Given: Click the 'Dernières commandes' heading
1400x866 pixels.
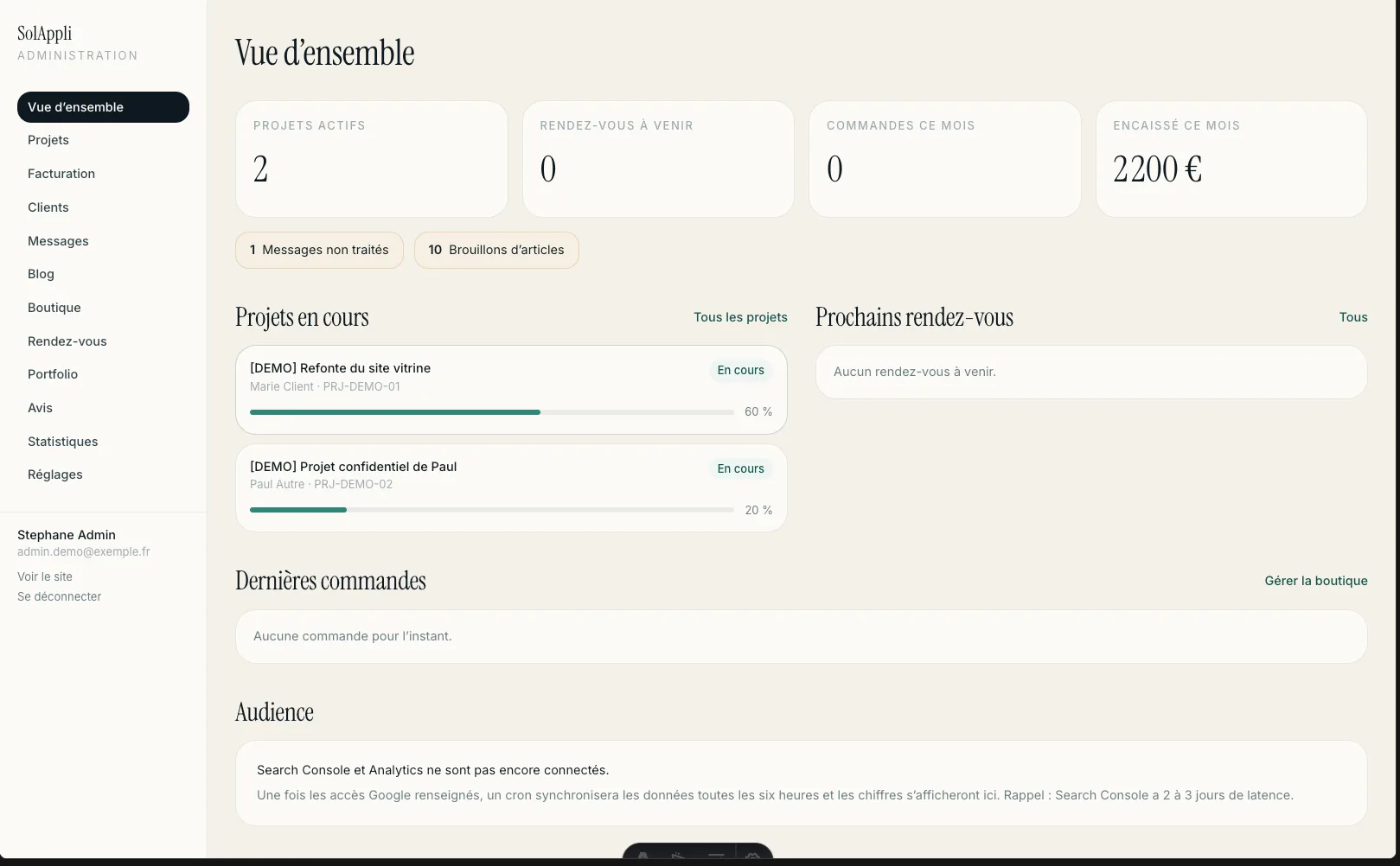Looking at the screenshot, I should pyautogui.click(x=330, y=580).
